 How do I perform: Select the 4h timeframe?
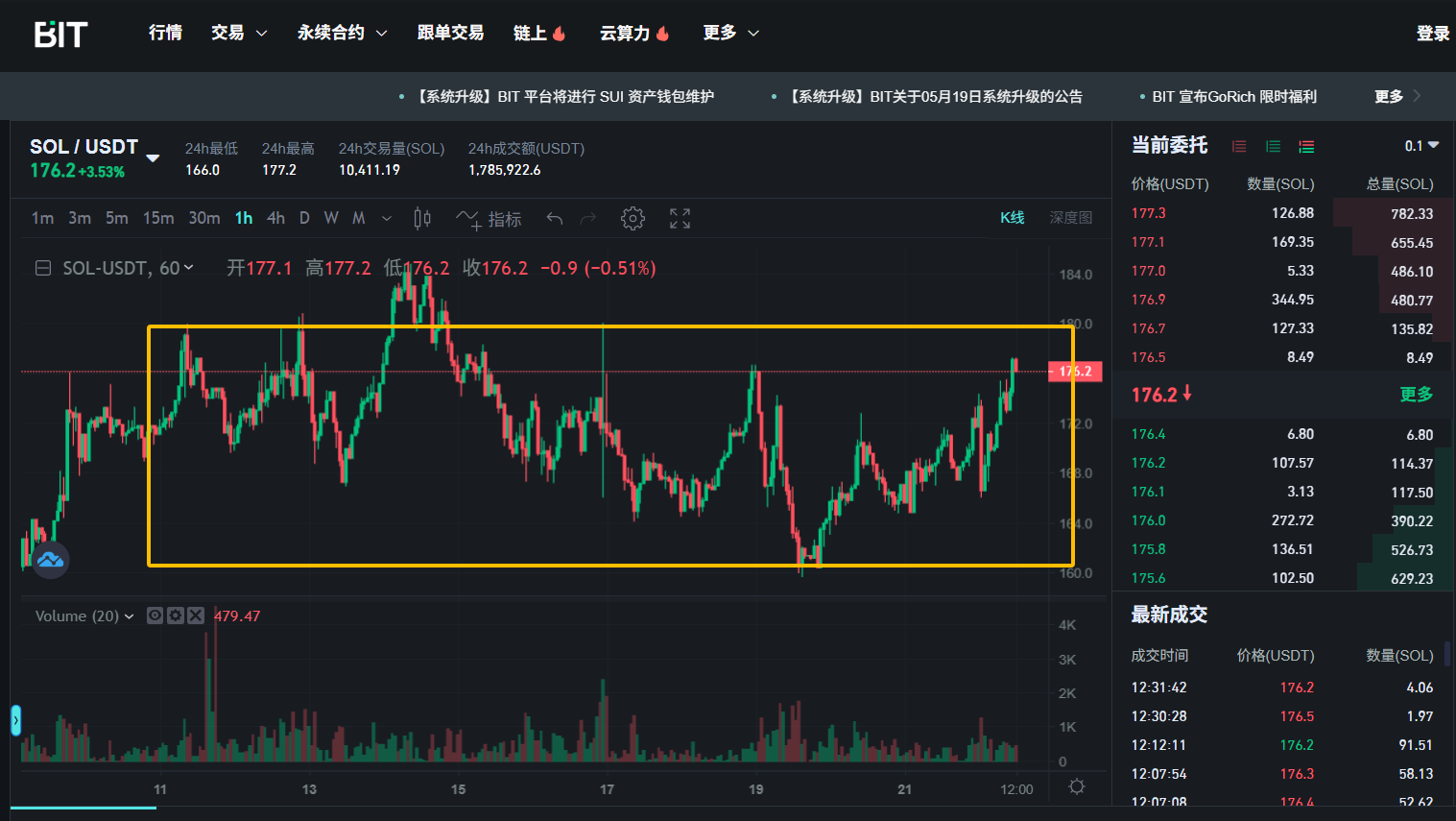[x=275, y=218]
